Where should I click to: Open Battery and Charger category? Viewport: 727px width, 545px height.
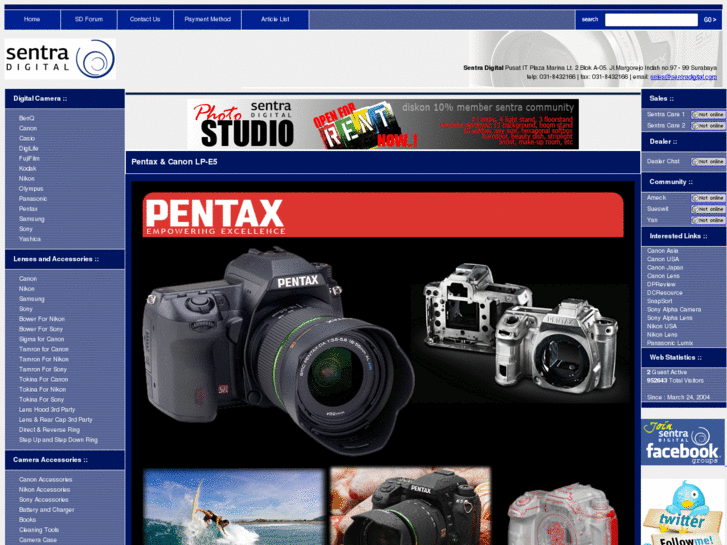(x=46, y=510)
